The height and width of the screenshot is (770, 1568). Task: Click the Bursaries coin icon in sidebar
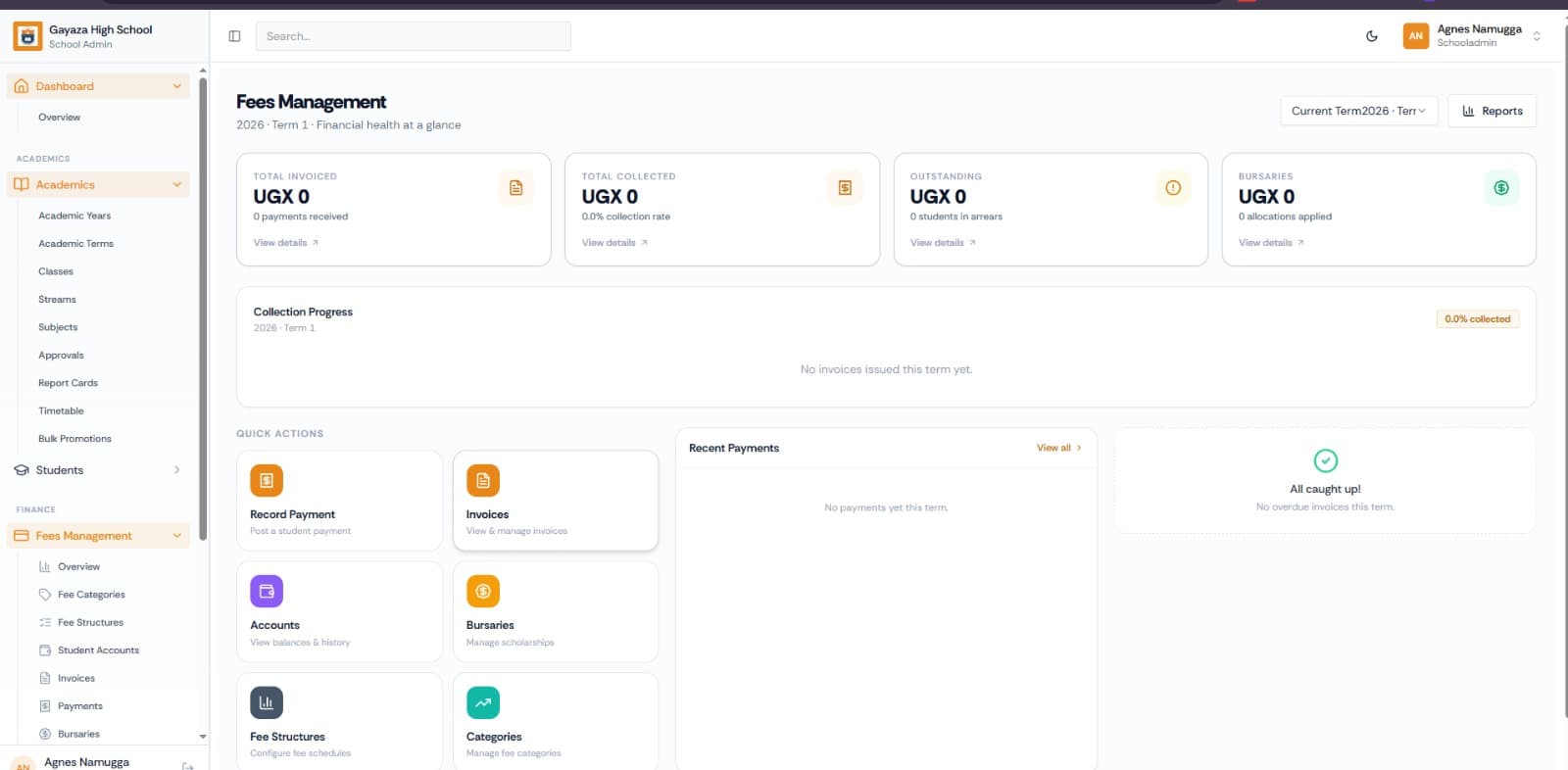click(x=45, y=734)
